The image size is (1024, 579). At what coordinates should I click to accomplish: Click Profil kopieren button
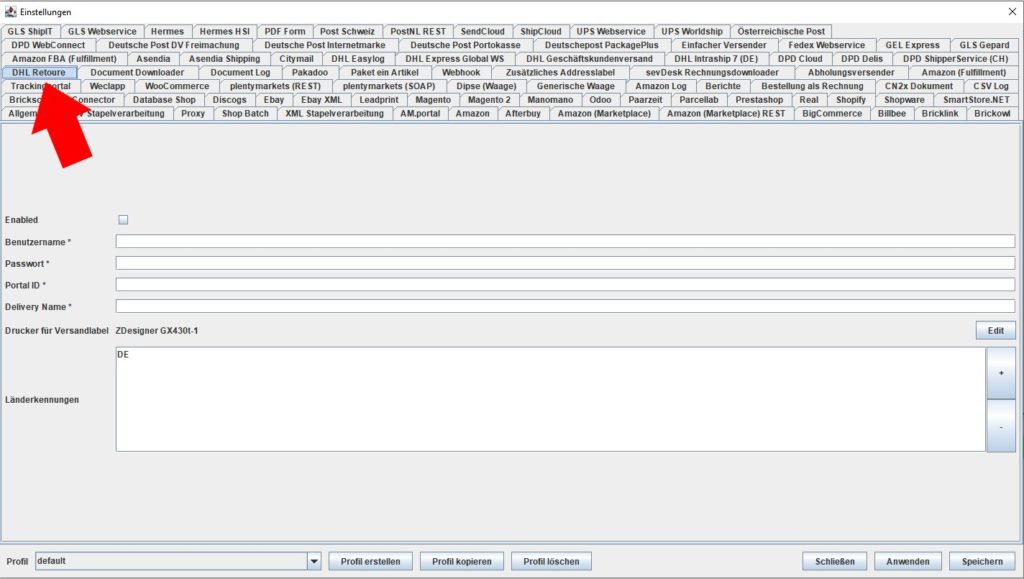pyautogui.click(x=462, y=561)
